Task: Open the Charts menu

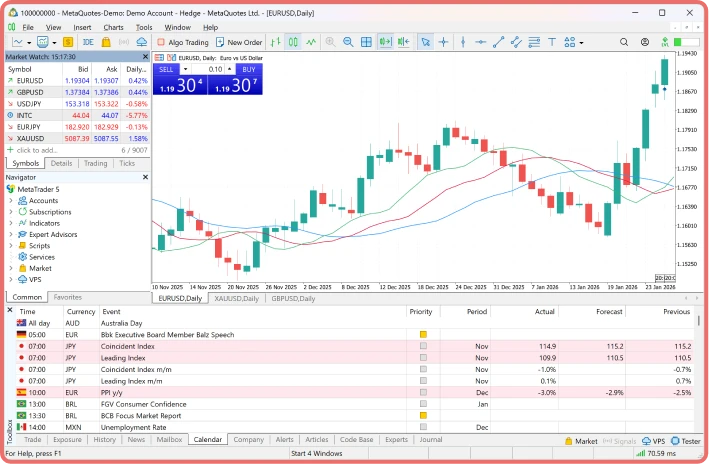Action: [113, 27]
